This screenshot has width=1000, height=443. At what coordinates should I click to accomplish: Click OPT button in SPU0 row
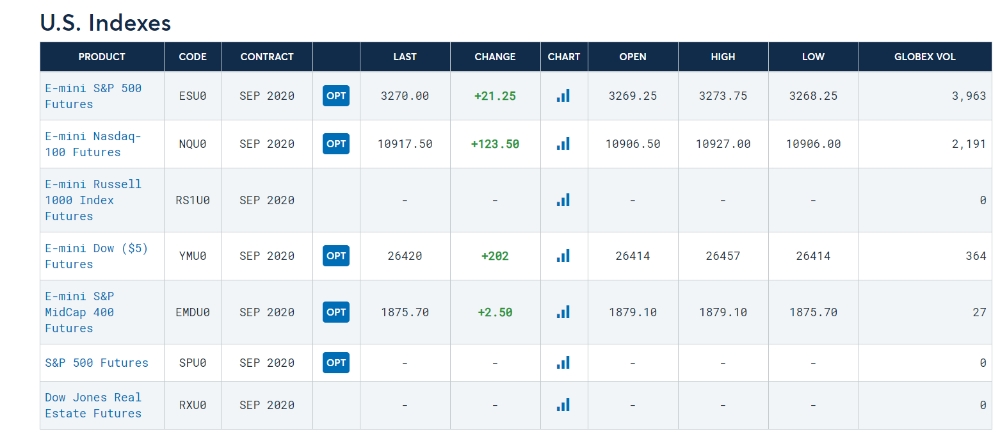pos(336,363)
